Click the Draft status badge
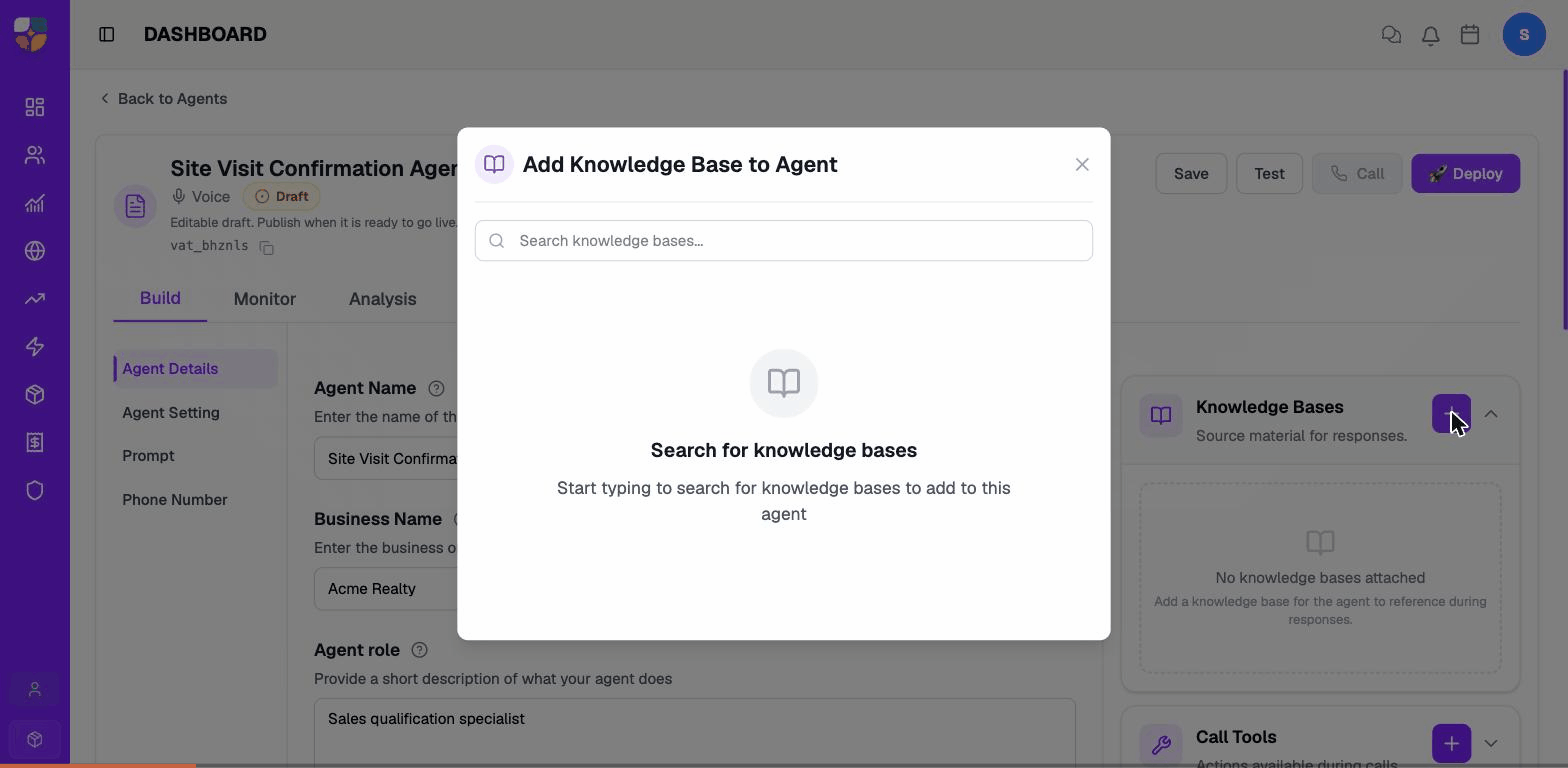This screenshot has width=1568, height=768. click(281, 197)
